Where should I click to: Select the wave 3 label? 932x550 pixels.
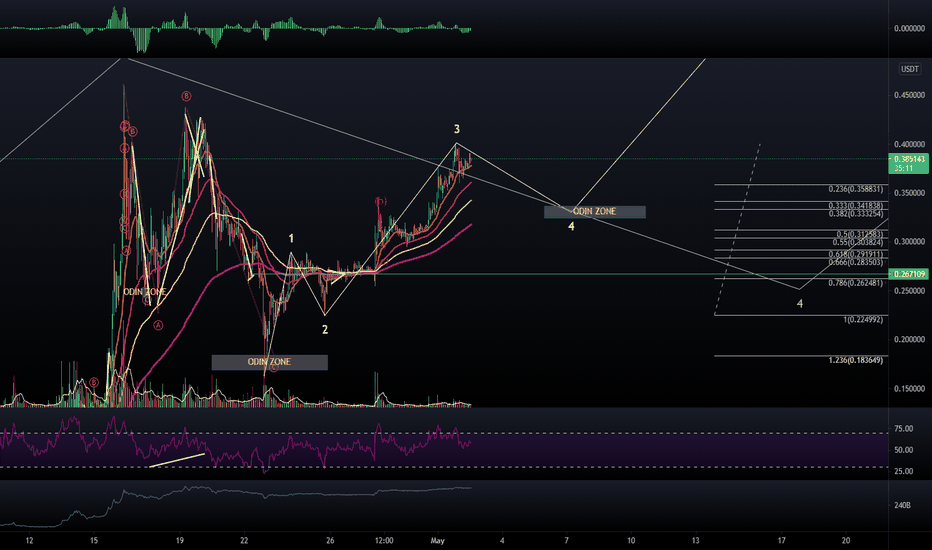click(456, 129)
